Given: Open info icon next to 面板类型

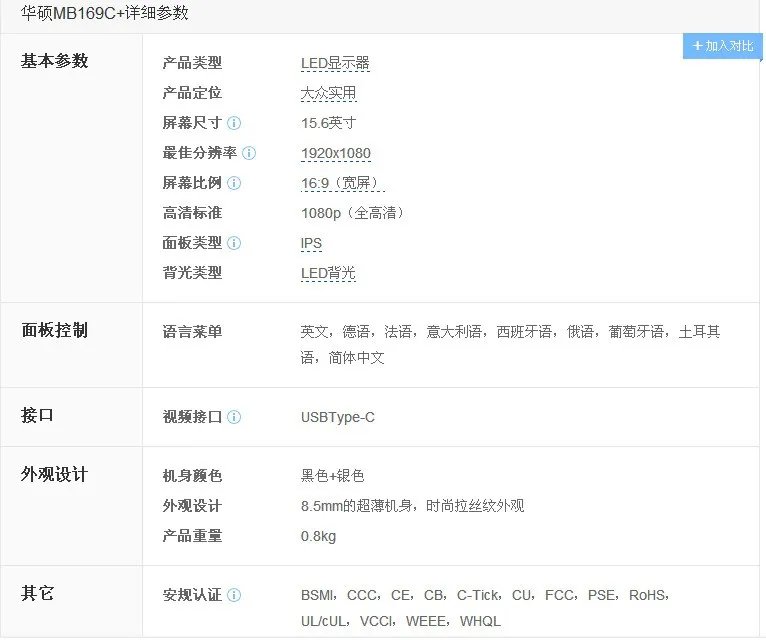Looking at the screenshot, I should click(234, 243).
